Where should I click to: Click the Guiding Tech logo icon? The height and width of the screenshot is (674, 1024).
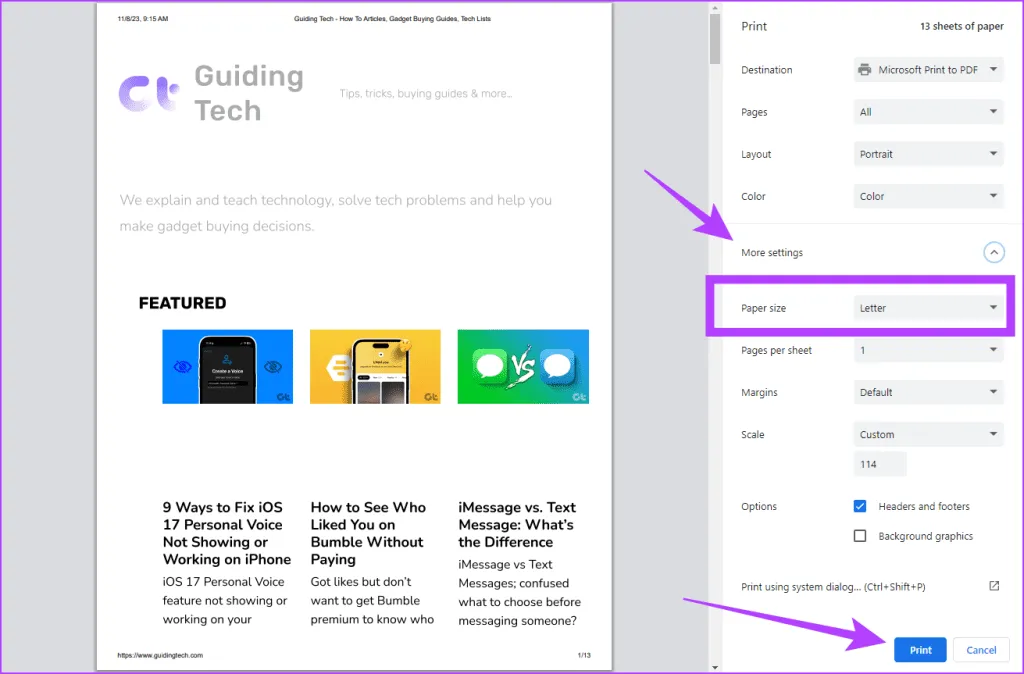[x=148, y=93]
